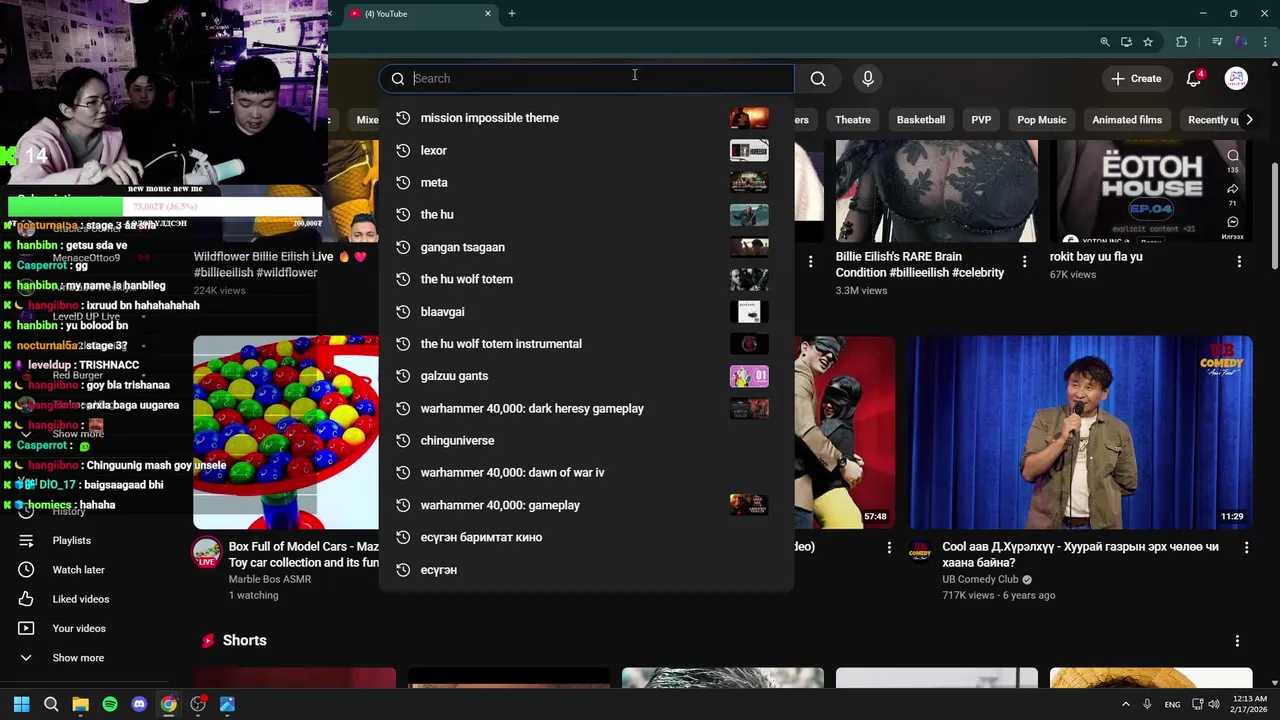Open 'Billie Eilish's RARE Brain Condition' title
This screenshot has width=1280, height=720.
[x=920, y=265]
